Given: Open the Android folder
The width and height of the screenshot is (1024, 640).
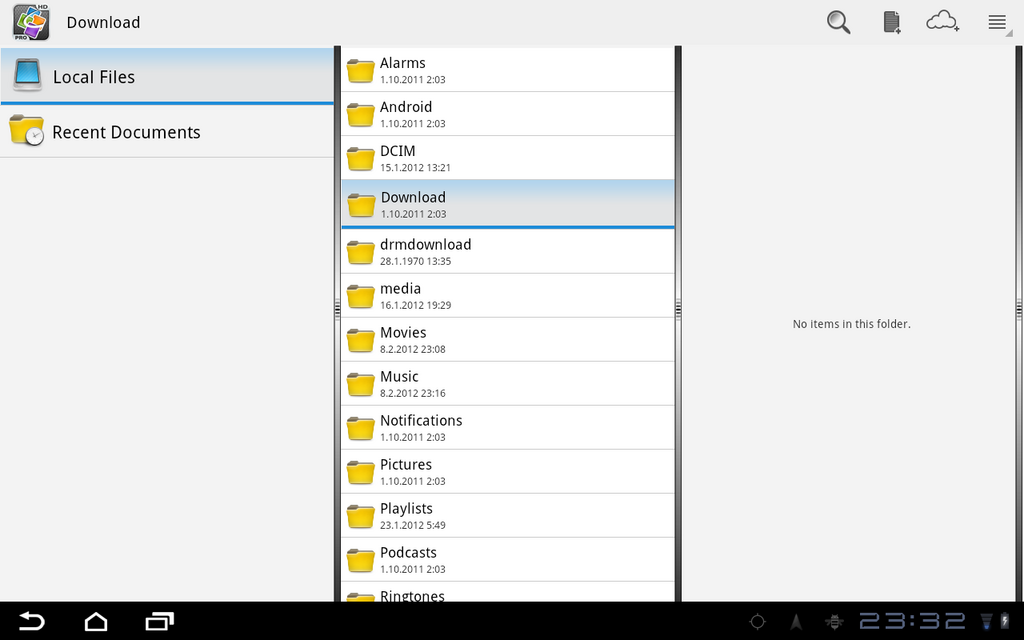Looking at the screenshot, I should click(x=508, y=114).
